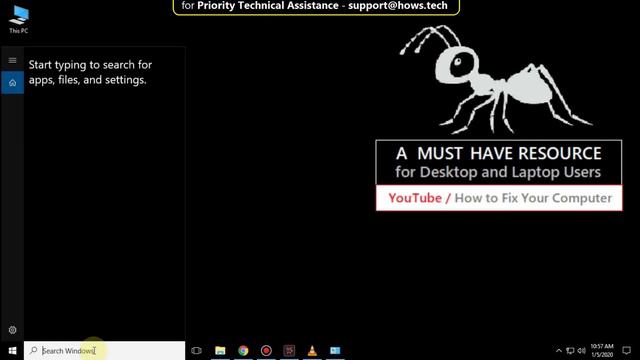The image size is (640, 360).
Task: Show hidden system tray icons
Action: (559, 351)
